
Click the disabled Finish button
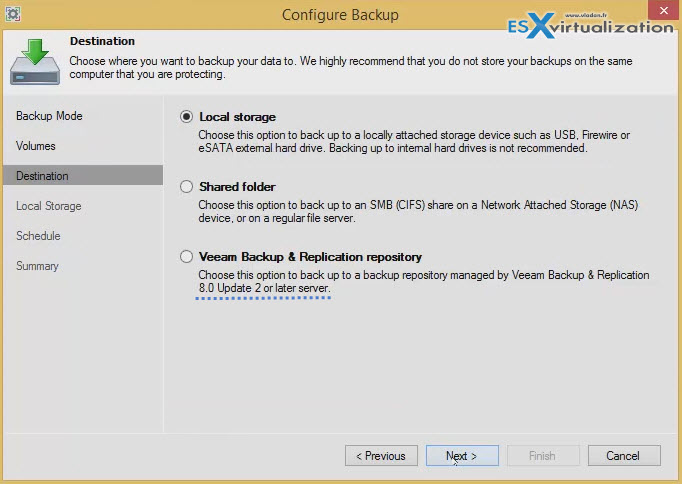click(543, 456)
